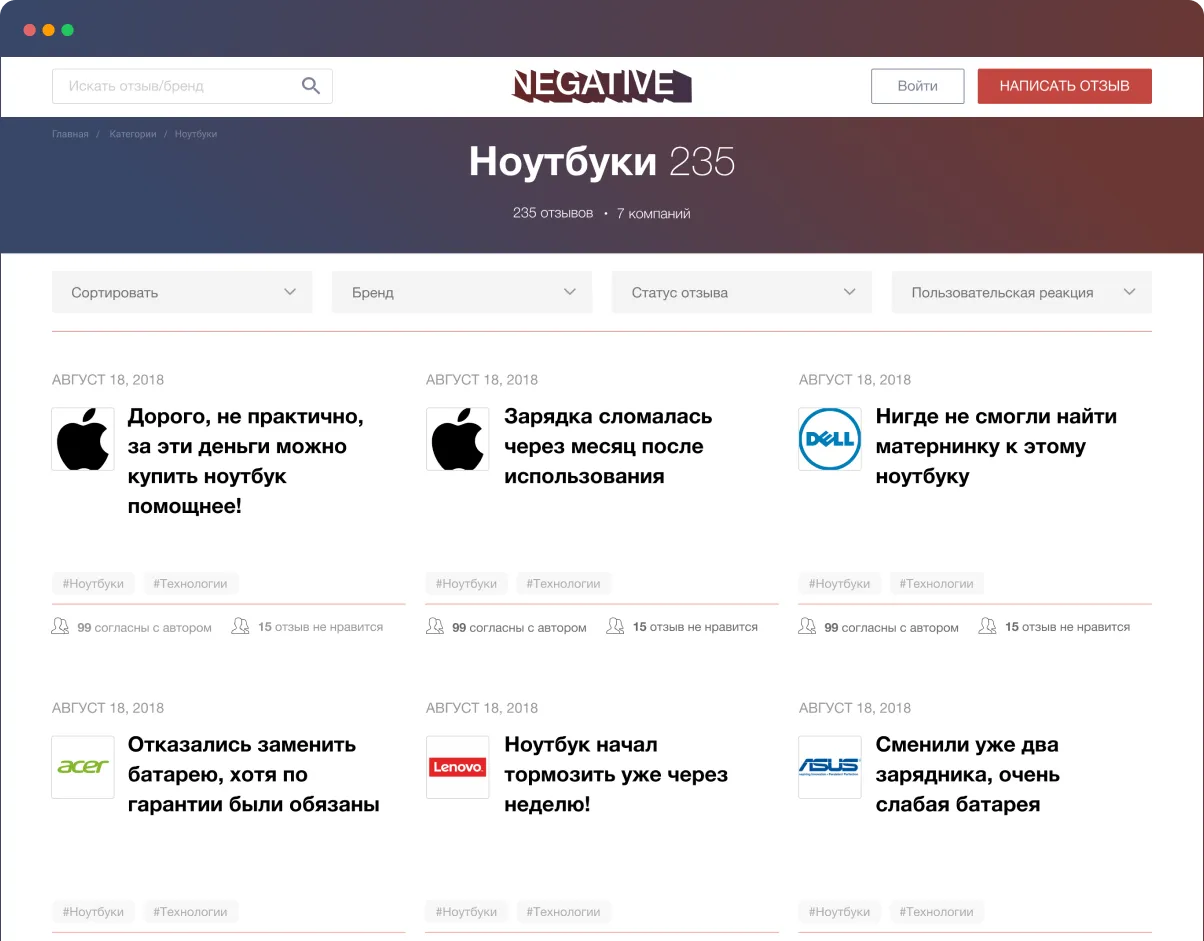The height and width of the screenshot is (941, 1204).
Task: Open review 'Зарядка сломалась через месяц'
Action: 608,446
